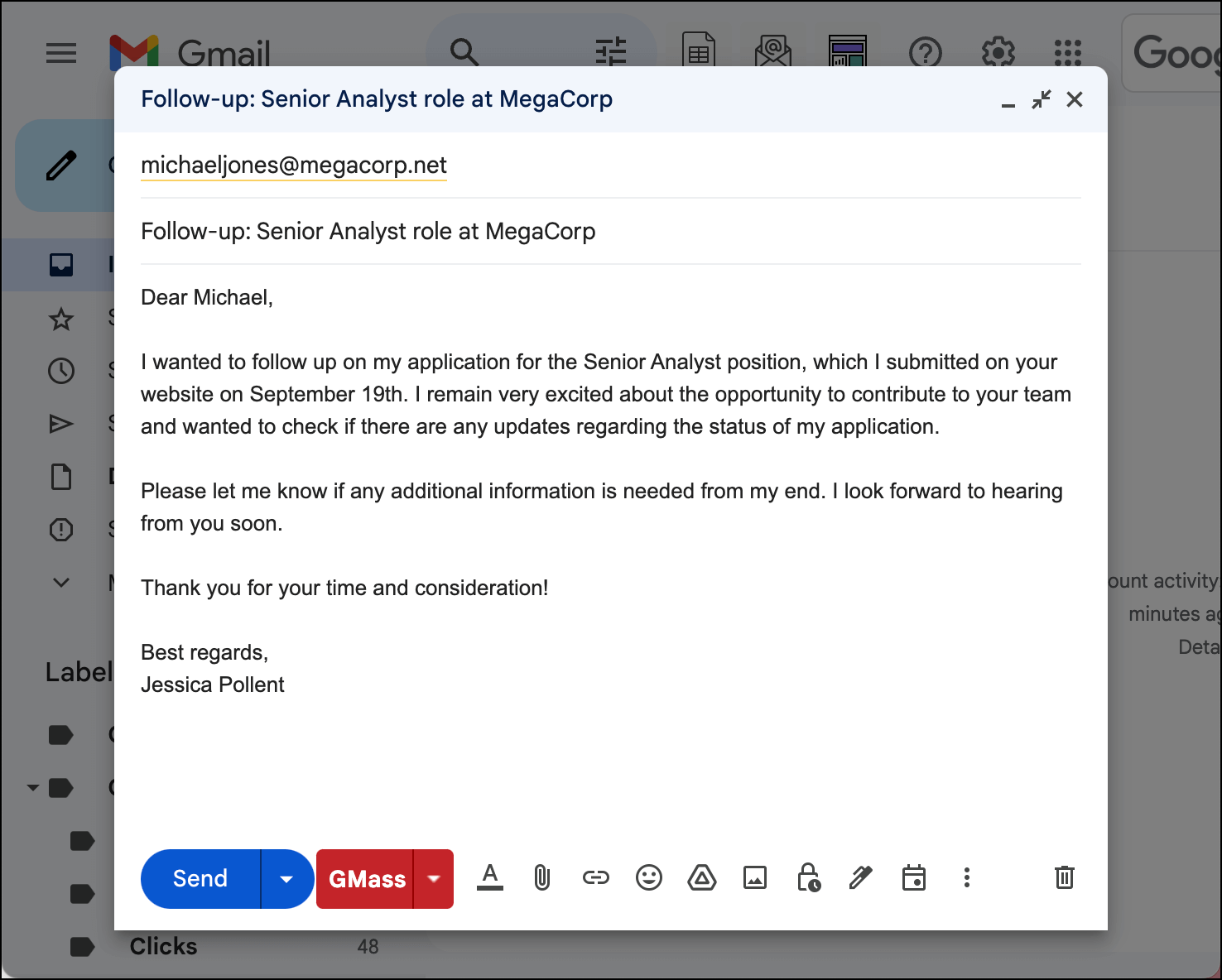1222x980 pixels.
Task: Open the Send options dropdown arrow
Action: click(286, 878)
